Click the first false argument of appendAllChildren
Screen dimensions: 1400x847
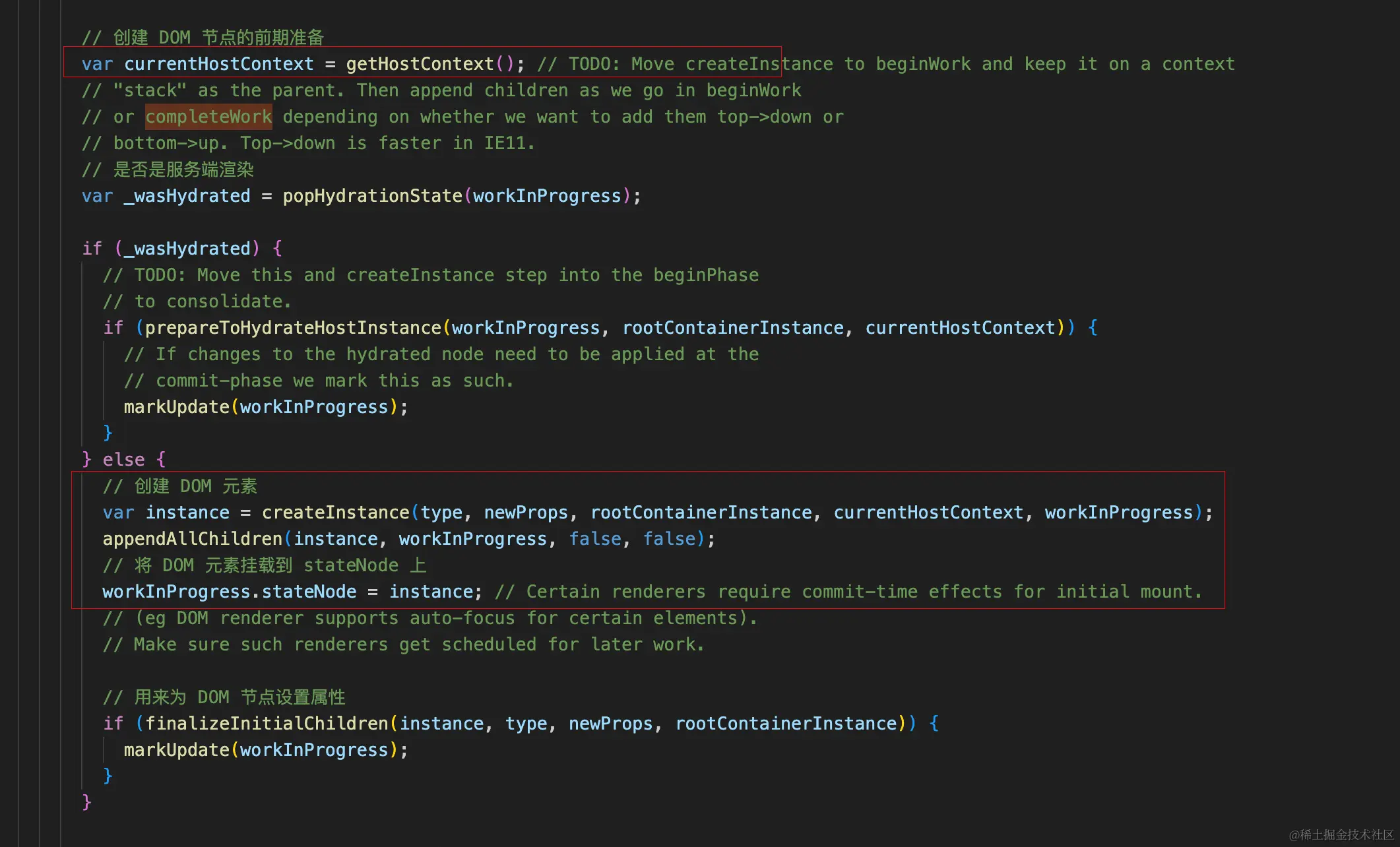pos(595,539)
